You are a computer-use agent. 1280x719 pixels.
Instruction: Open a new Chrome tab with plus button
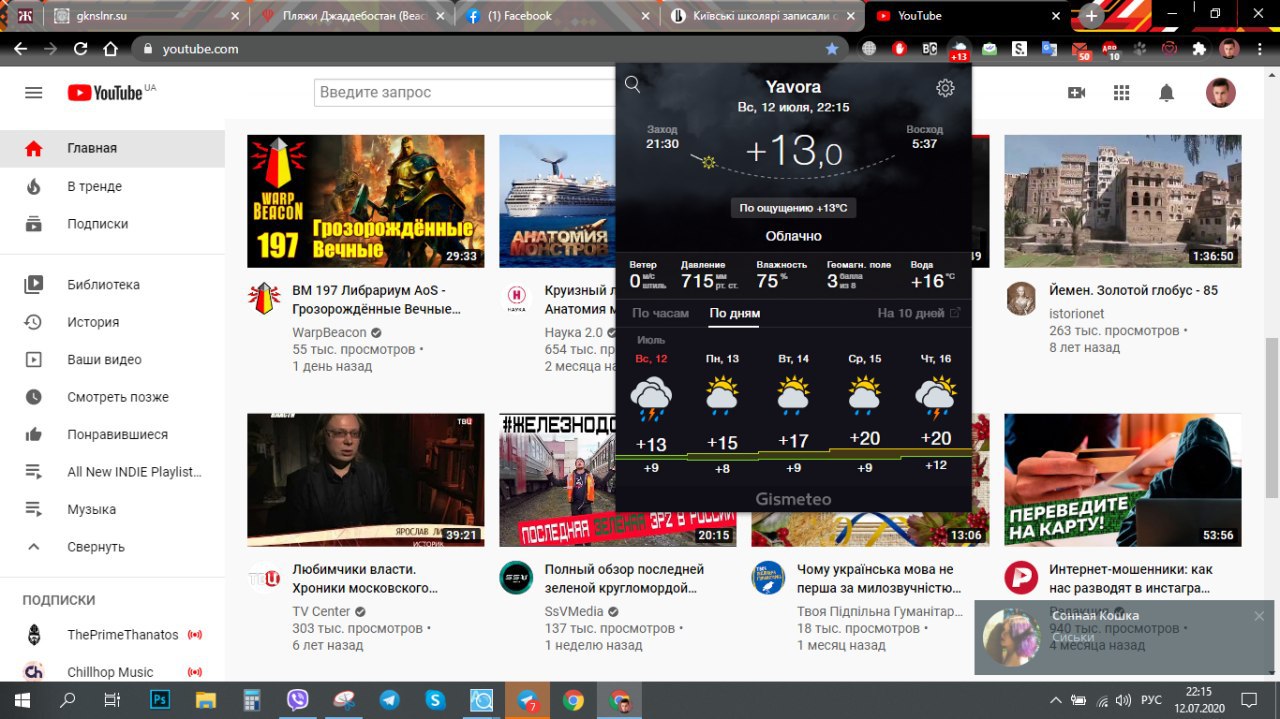[x=1091, y=16]
